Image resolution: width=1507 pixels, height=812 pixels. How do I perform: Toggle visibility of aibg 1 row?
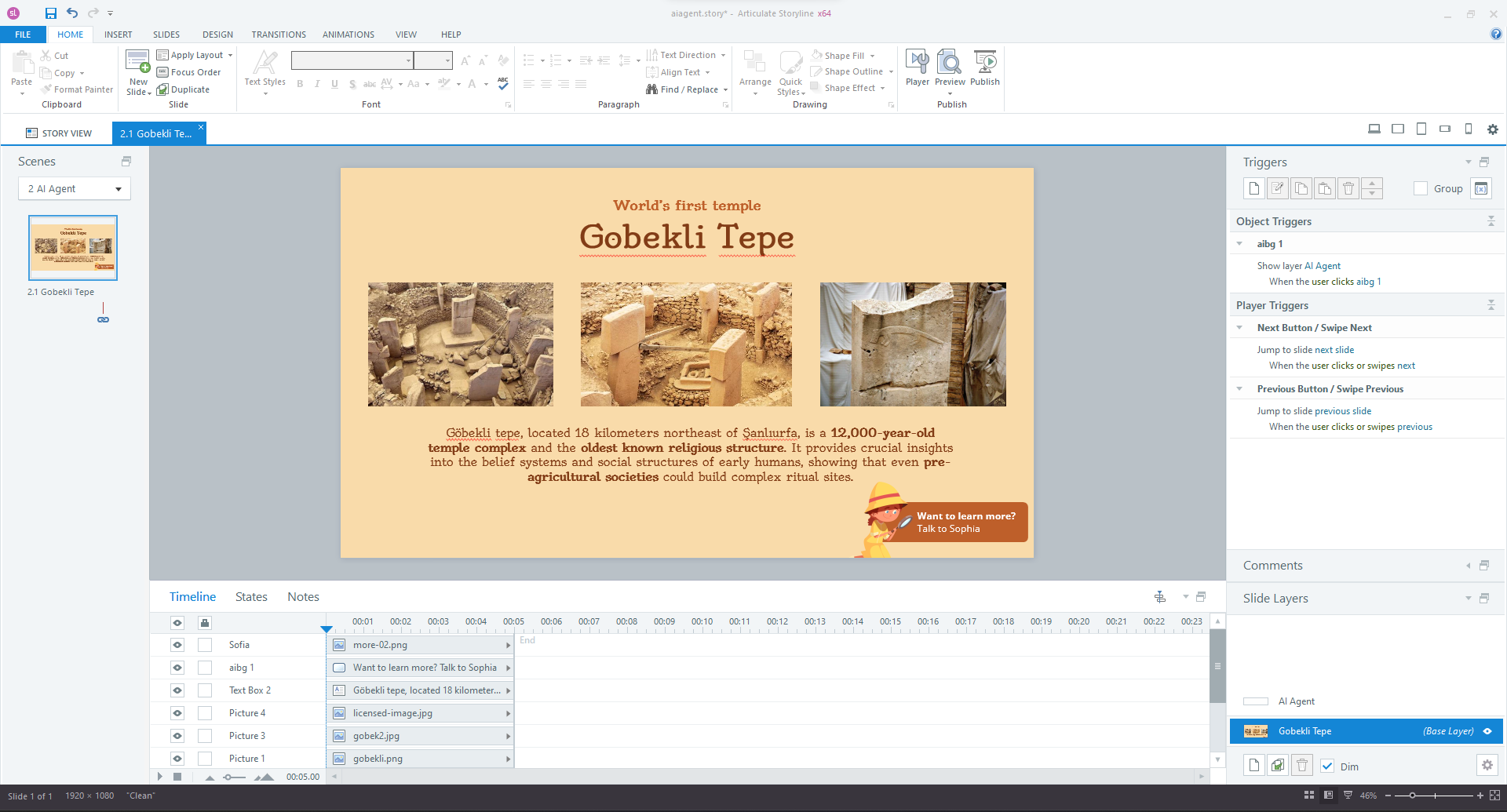pyautogui.click(x=177, y=668)
